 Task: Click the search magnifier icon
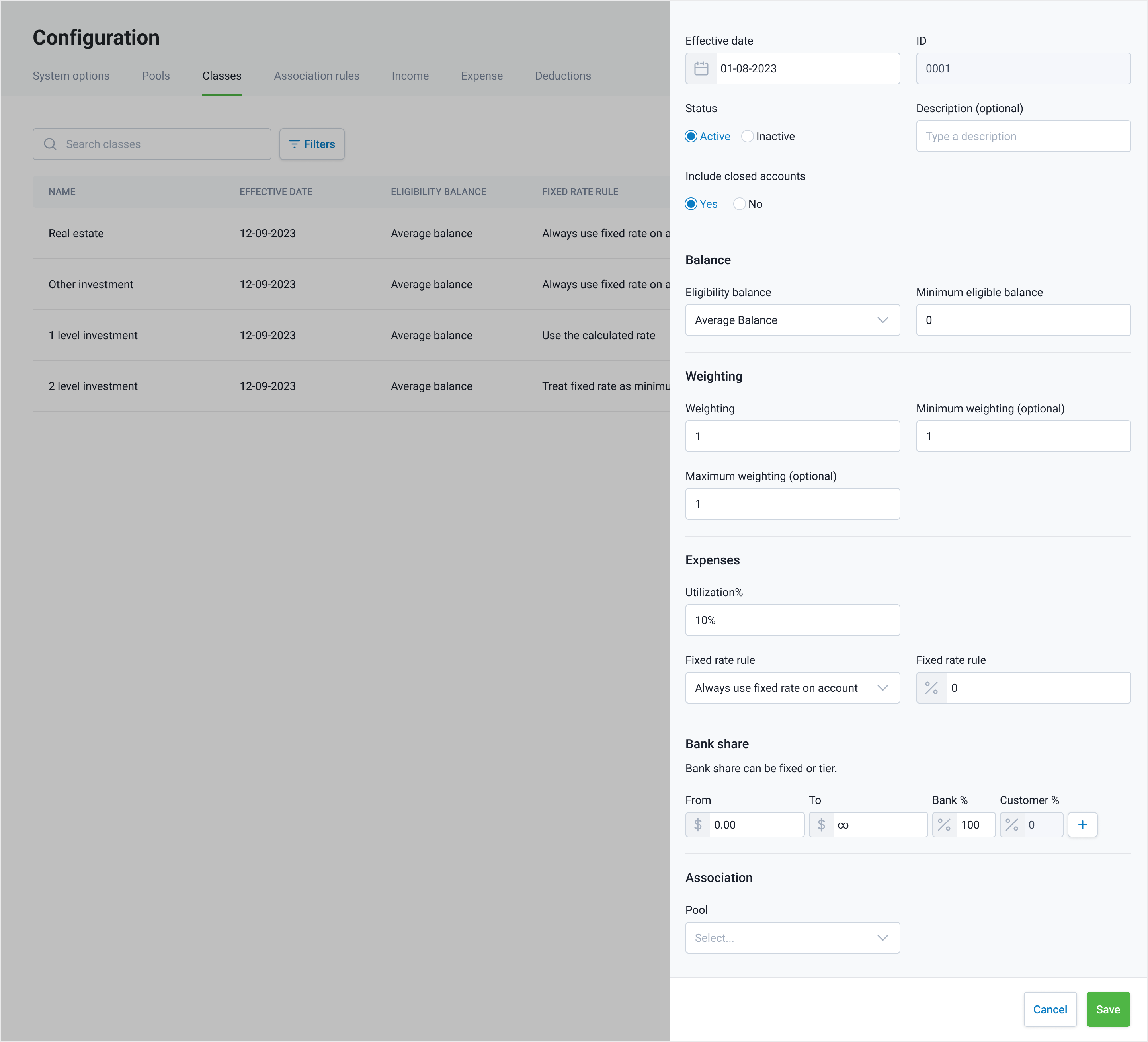[x=50, y=144]
